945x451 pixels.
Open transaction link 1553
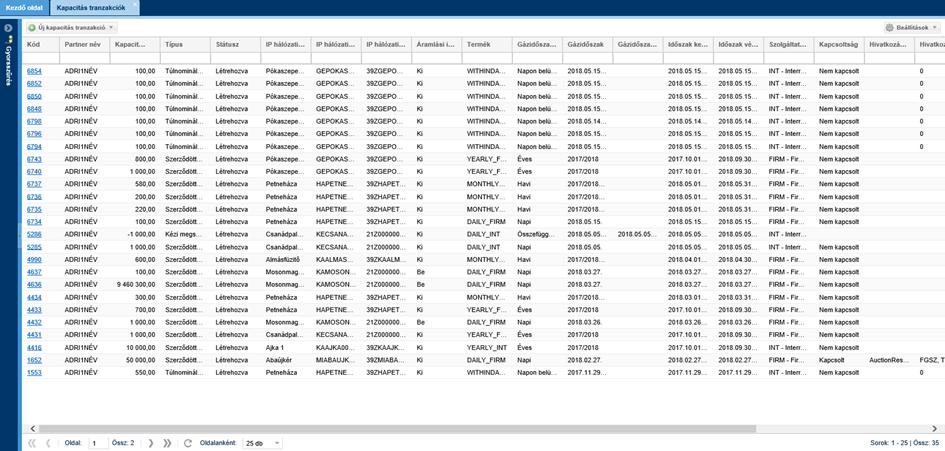tap(34, 372)
